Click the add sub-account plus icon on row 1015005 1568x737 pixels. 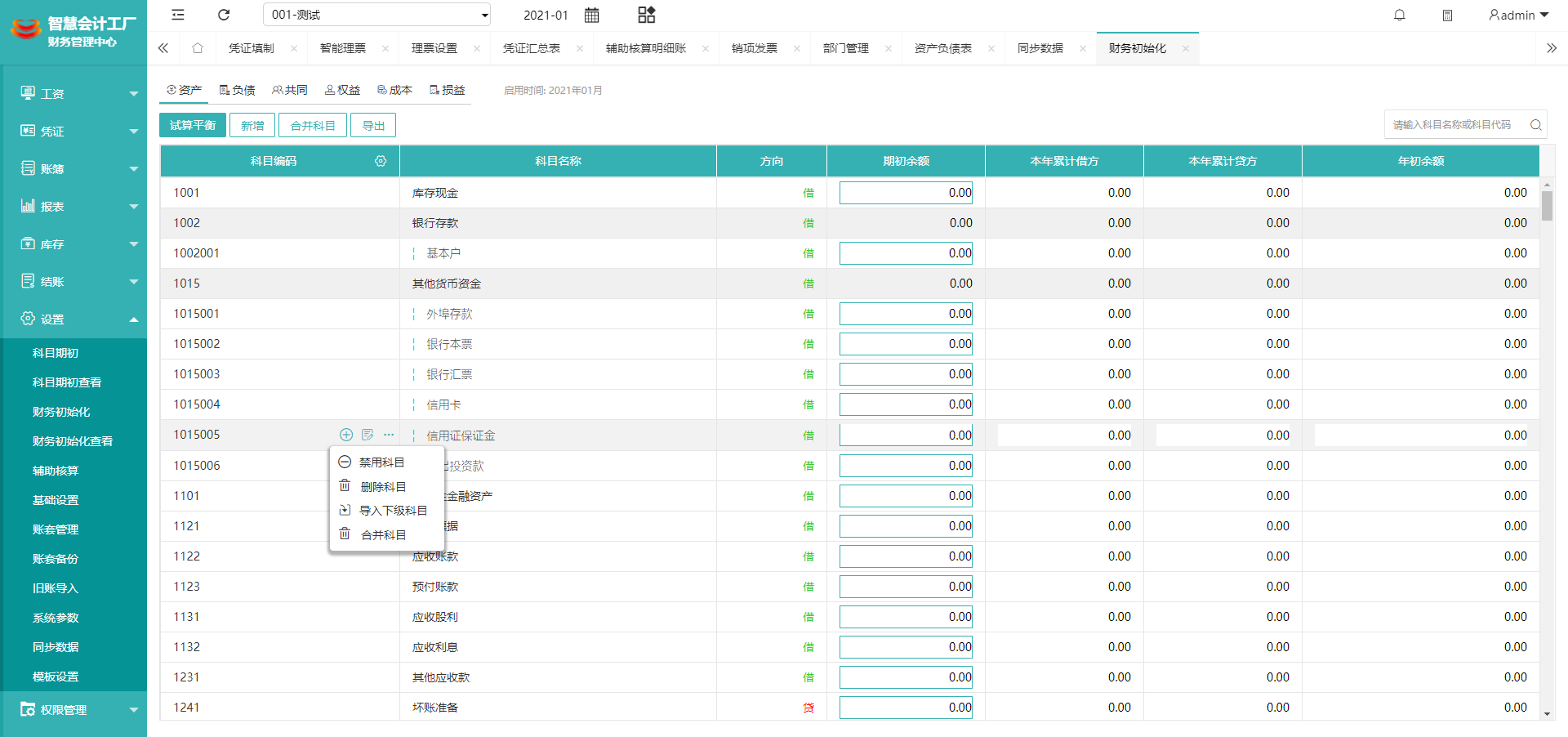tap(346, 435)
